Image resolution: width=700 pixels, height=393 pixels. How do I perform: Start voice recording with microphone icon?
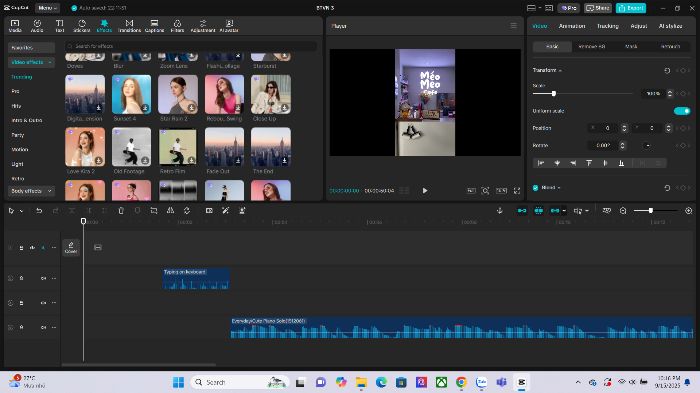(x=500, y=210)
